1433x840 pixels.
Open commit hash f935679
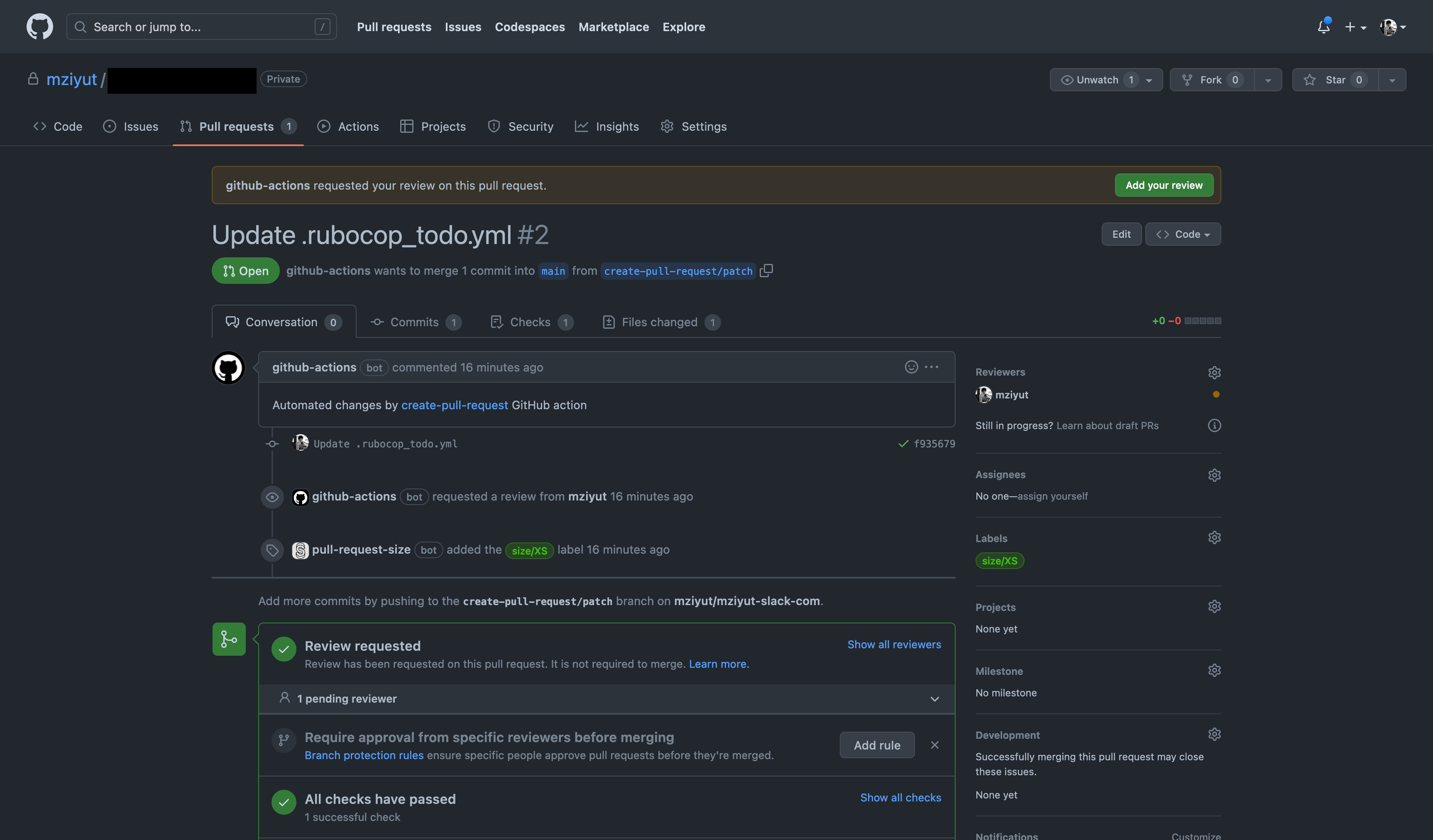point(934,444)
